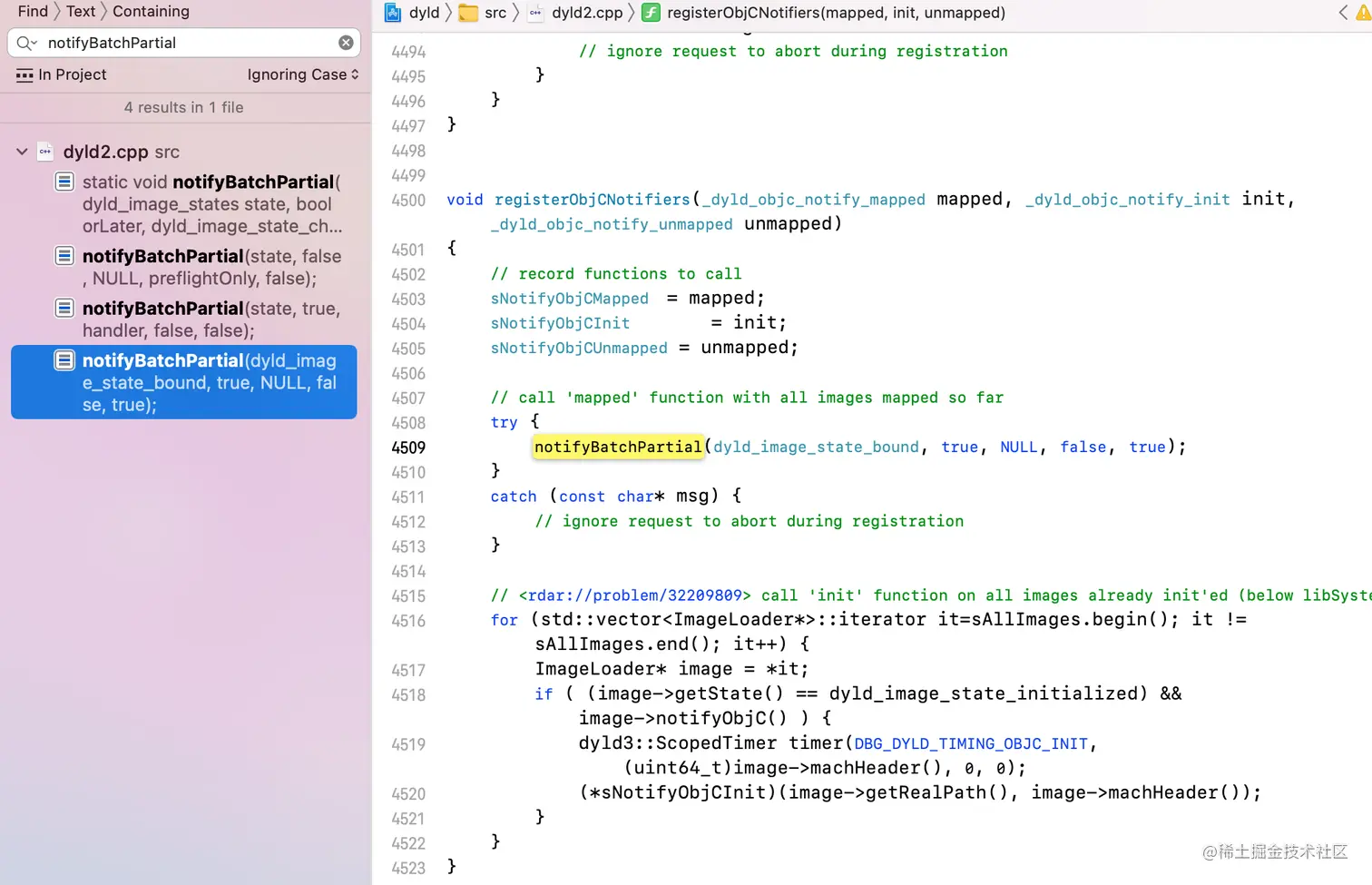Click the src folder icon in breadcrumb
Image resolution: width=1372 pixels, height=885 pixels.
pos(468,13)
